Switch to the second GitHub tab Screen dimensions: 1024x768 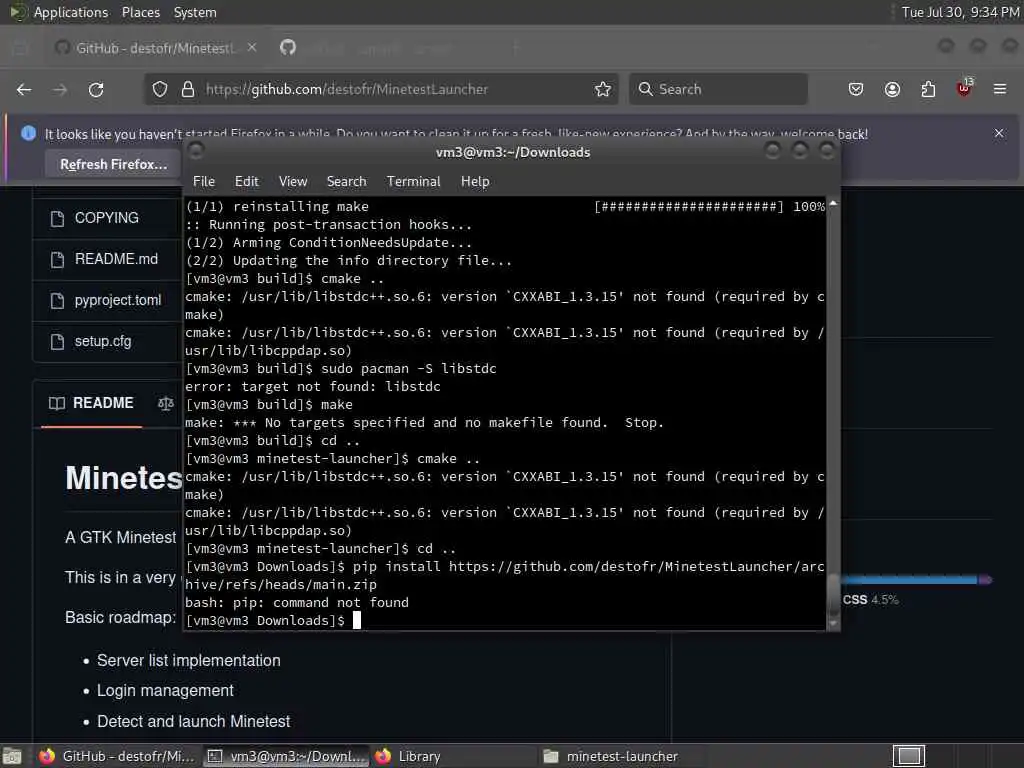288,48
